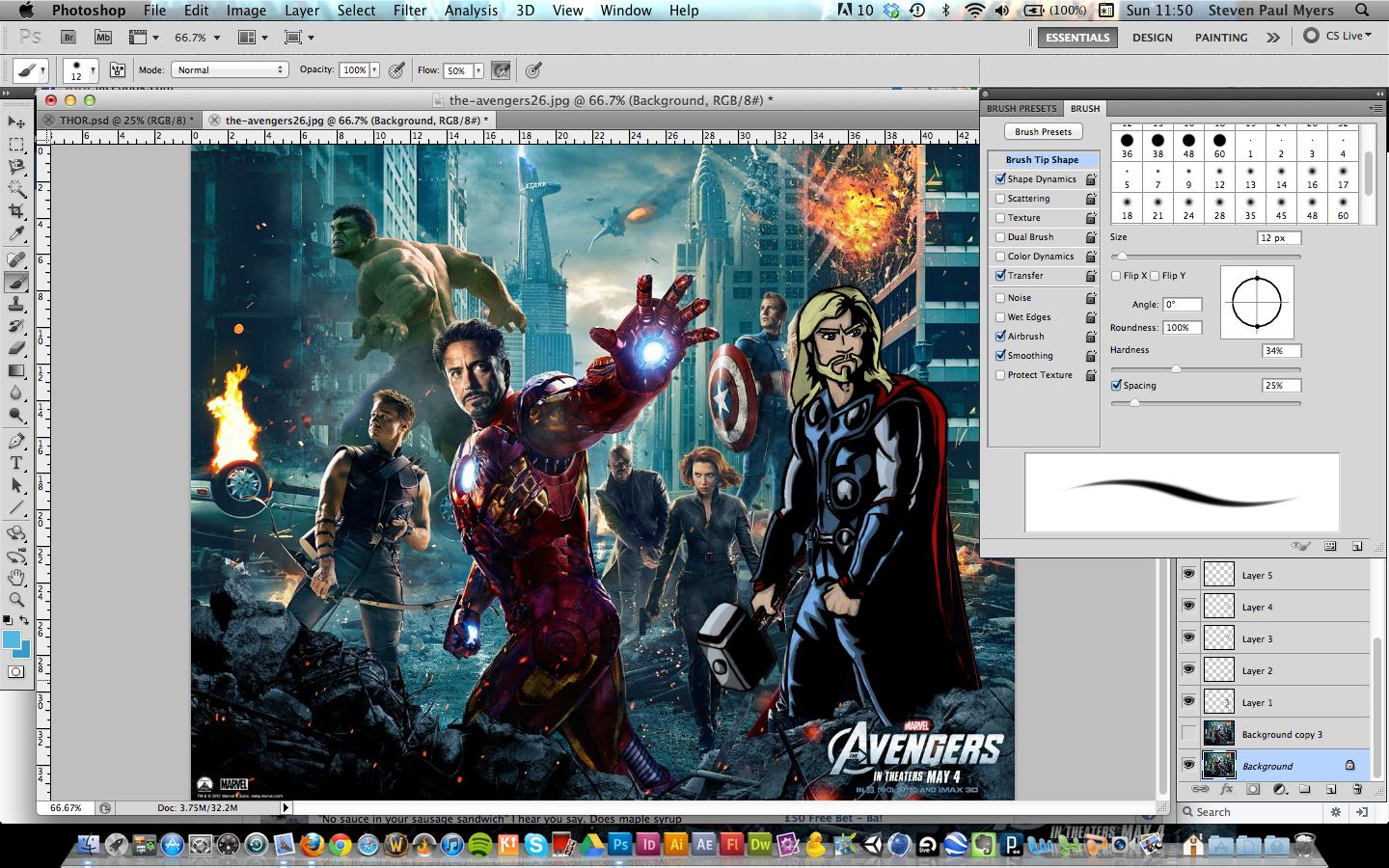The width and height of the screenshot is (1389, 868).
Task: Open the layer style fx menu
Action: coord(1227,789)
